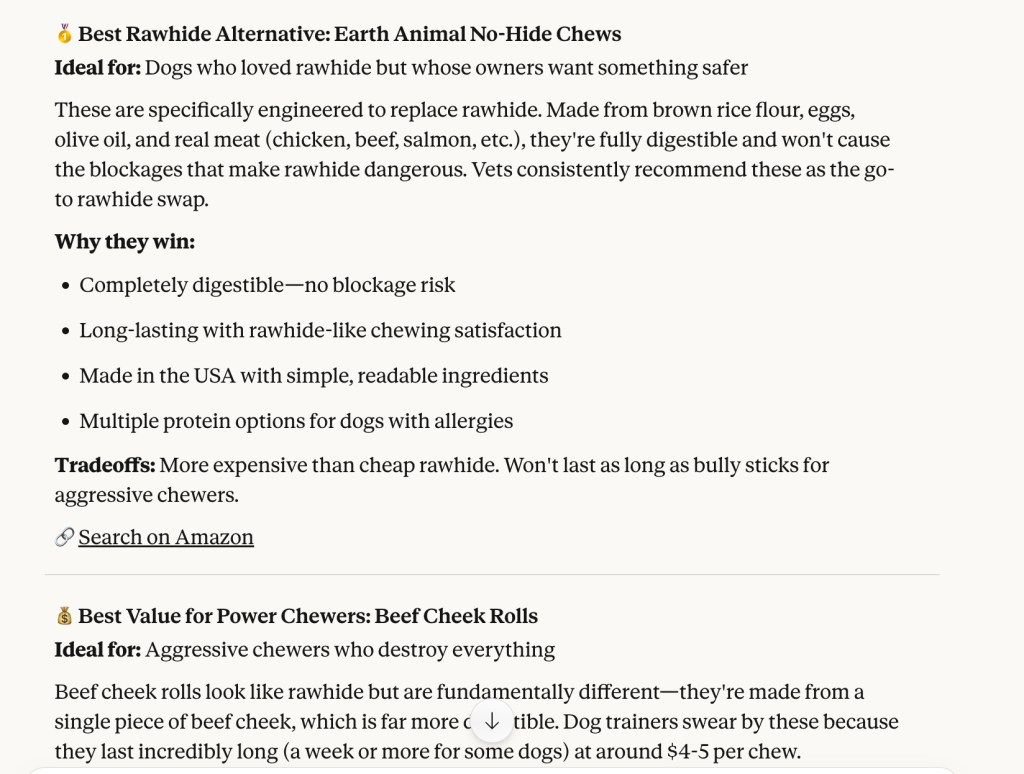Click the paragraph starting "These are specifically engineered"

(x=472, y=154)
